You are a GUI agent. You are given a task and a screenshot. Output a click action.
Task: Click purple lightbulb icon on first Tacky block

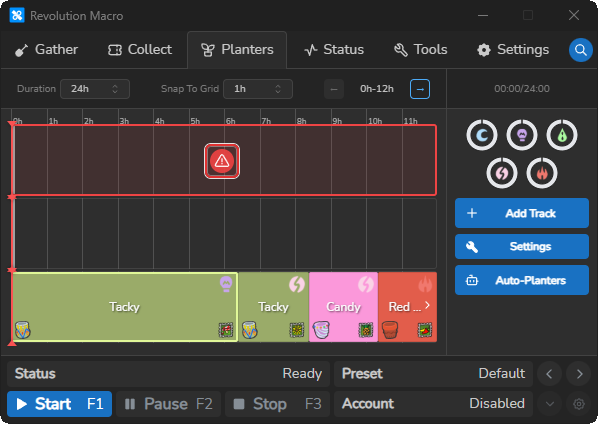pos(226,284)
